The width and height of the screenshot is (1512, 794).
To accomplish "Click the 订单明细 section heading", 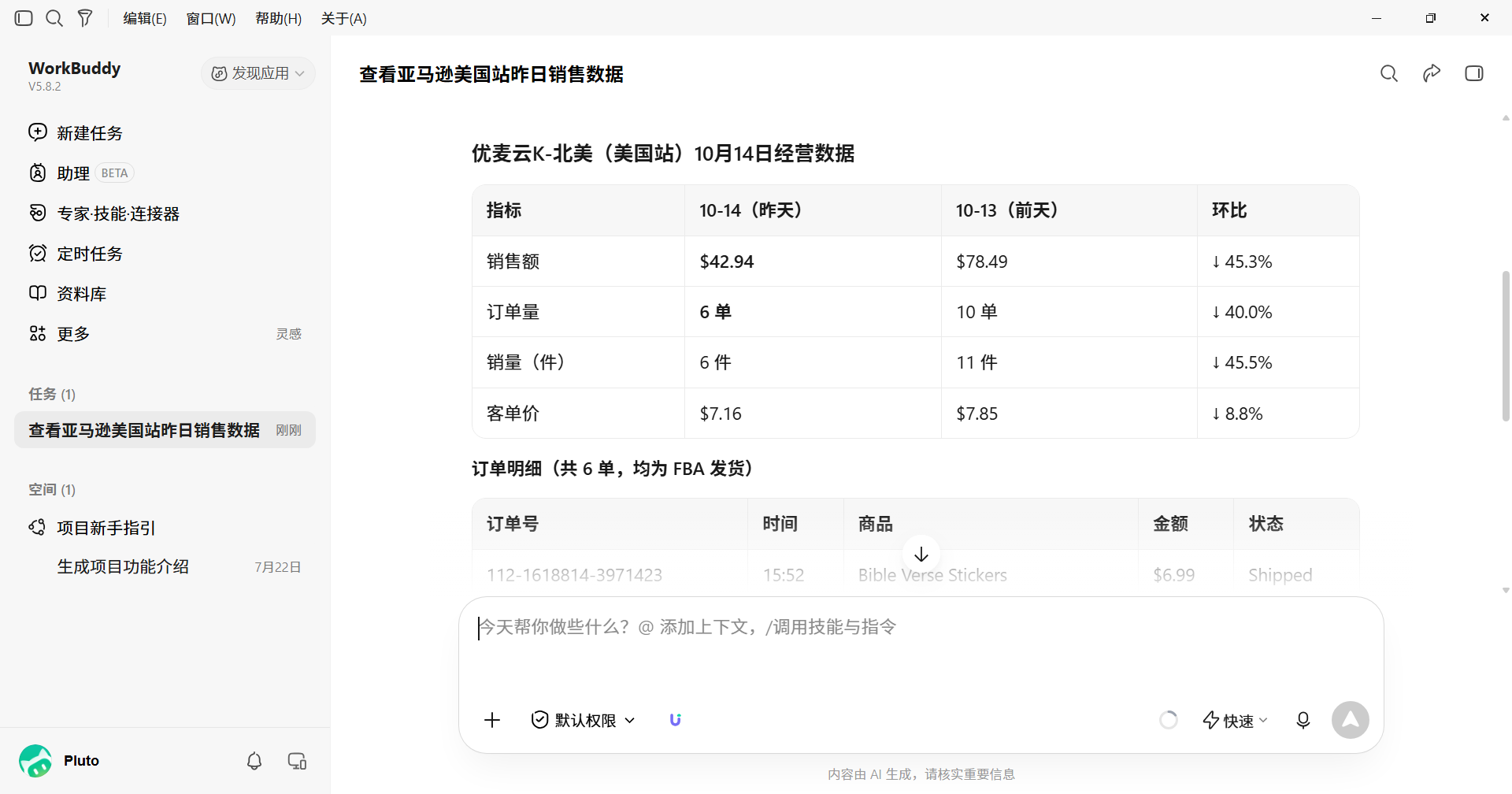I will point(616,469).
